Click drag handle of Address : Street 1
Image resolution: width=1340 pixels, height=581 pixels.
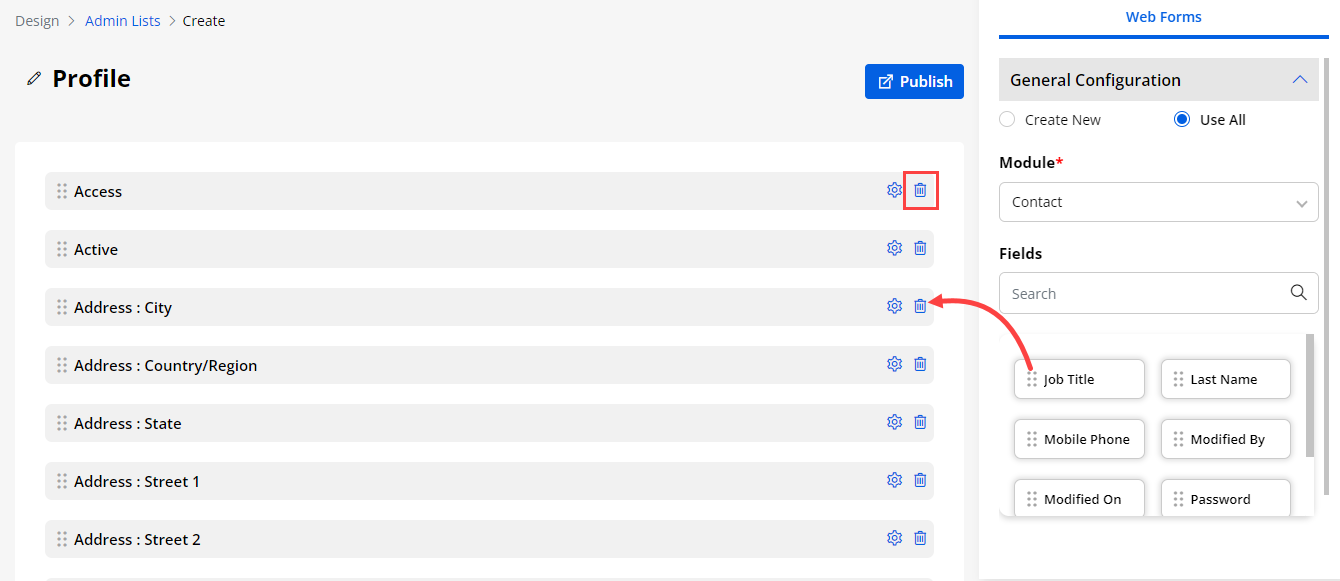[62, 481]
